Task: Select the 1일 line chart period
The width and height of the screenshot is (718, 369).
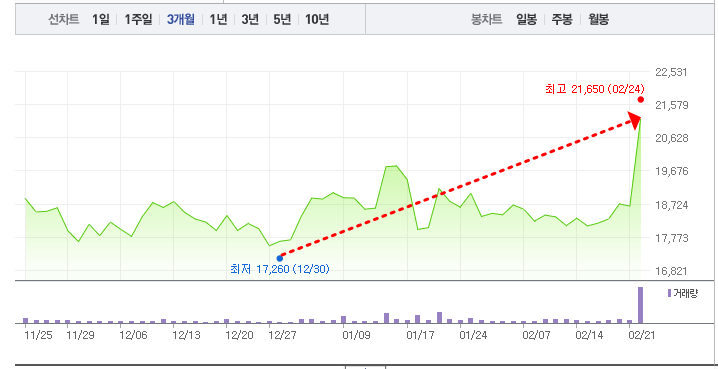Action: pyautogui.click(x=101, y=20)
